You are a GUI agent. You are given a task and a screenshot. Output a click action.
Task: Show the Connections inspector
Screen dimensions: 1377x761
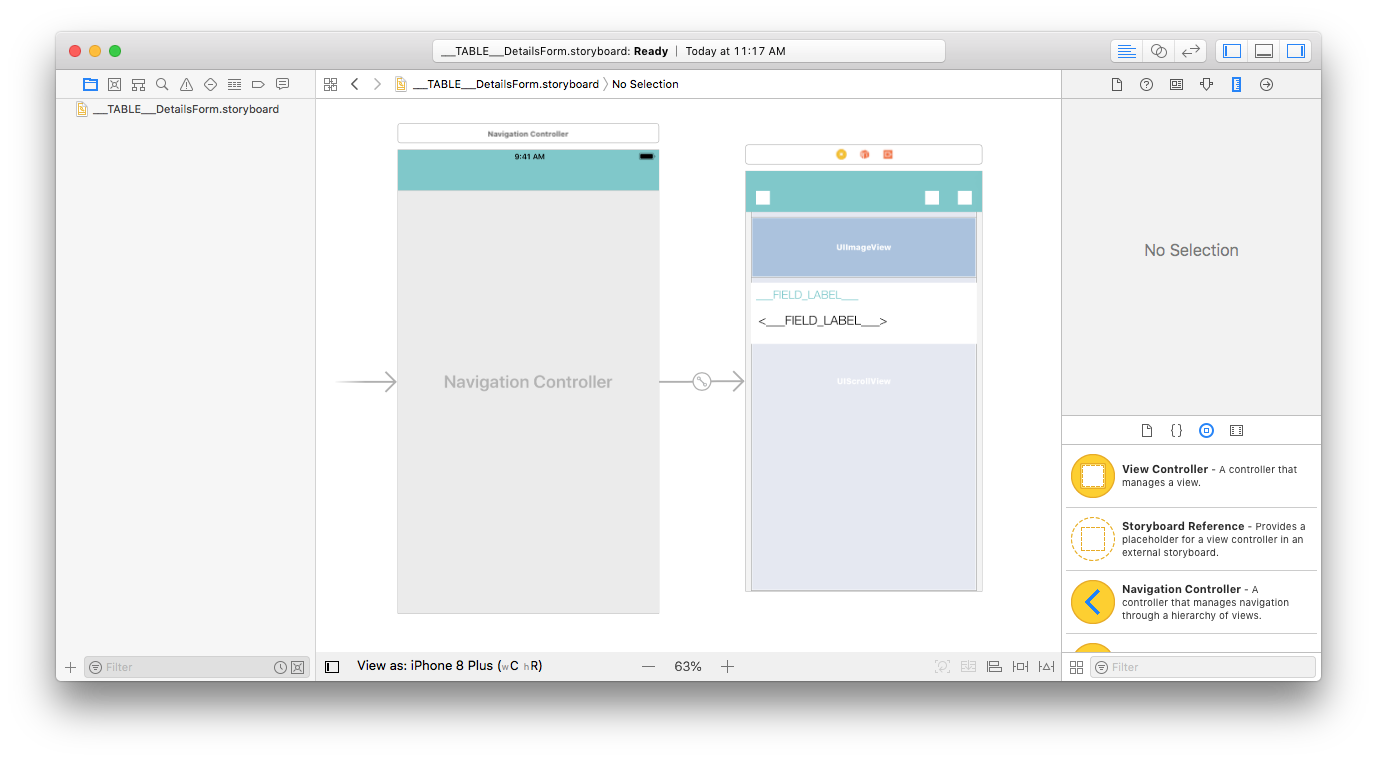(1266, 84)
